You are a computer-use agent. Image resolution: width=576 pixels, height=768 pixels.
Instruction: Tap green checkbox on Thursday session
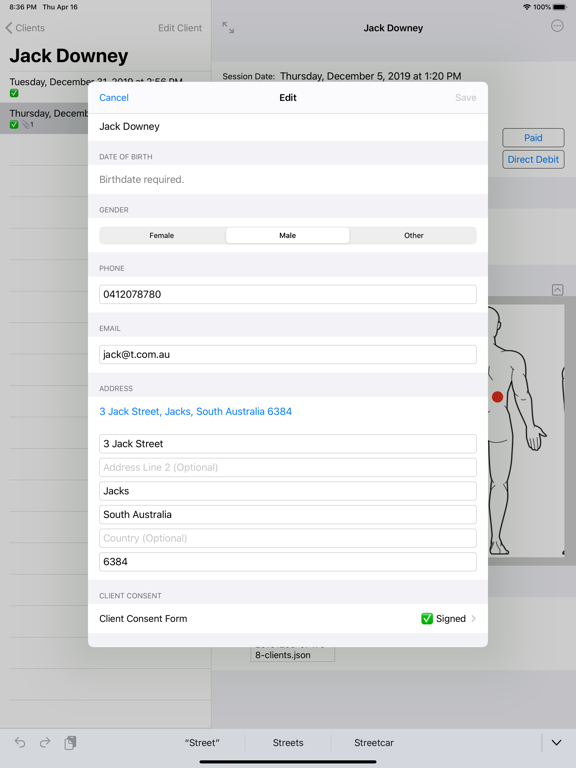pyautogui.click(x=14, y=124)
